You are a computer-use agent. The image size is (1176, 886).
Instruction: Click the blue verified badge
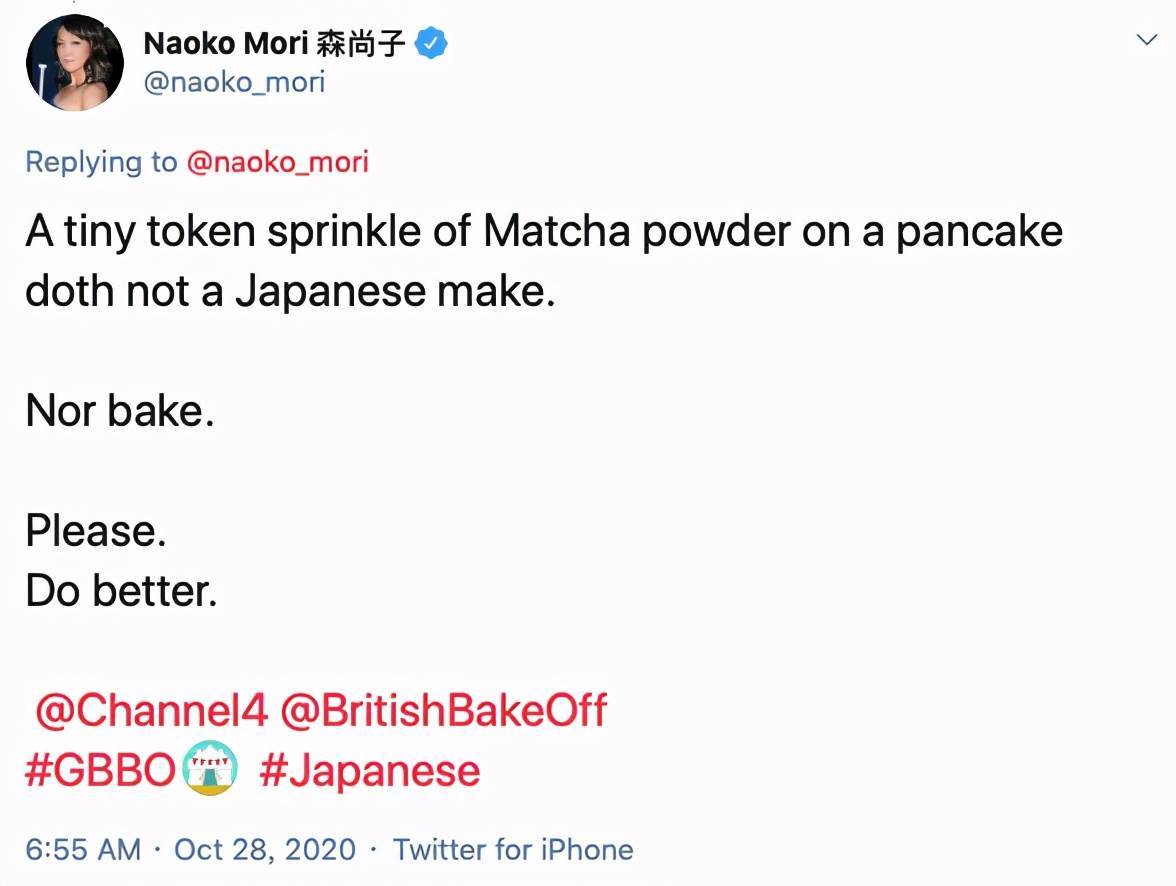(431, 43)
